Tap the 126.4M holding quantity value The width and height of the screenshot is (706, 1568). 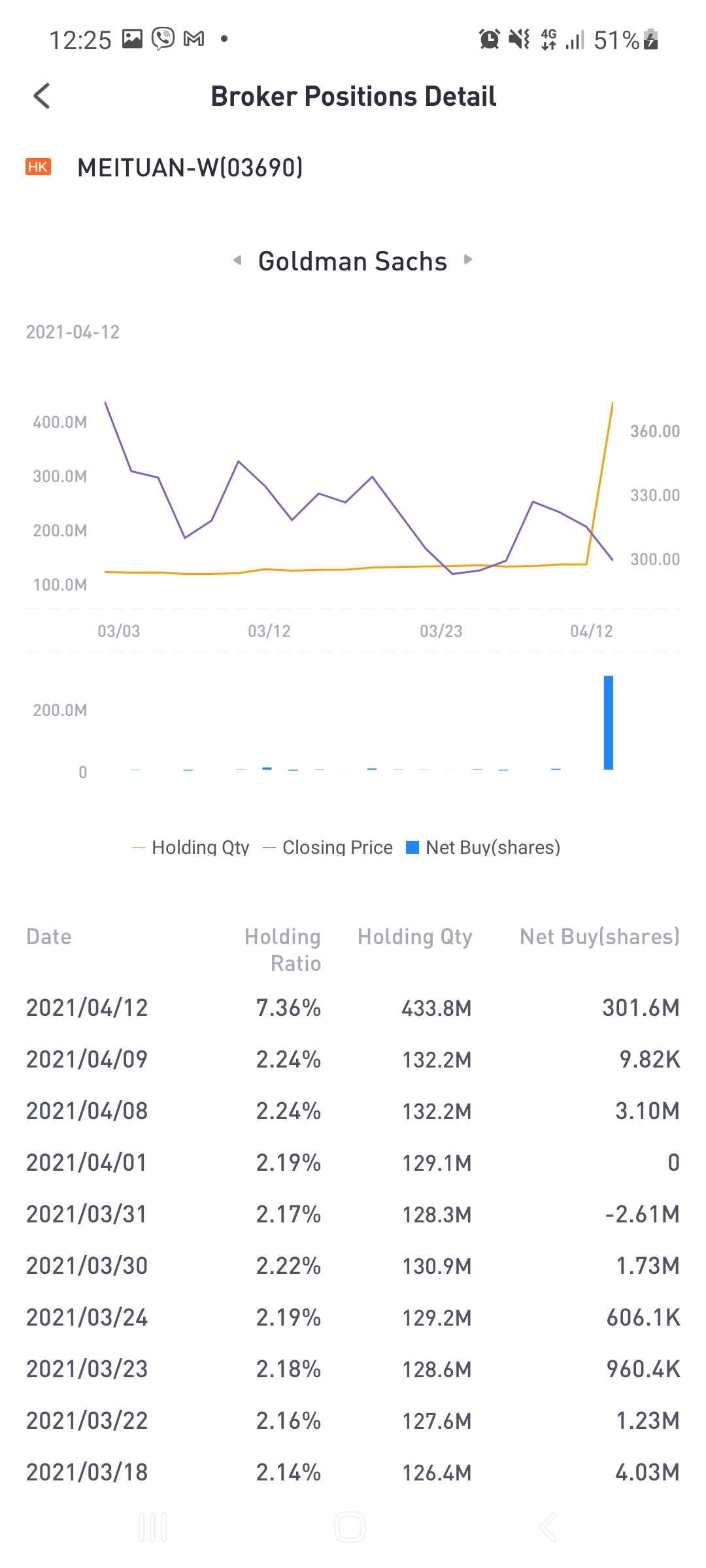pos(437,1473)
